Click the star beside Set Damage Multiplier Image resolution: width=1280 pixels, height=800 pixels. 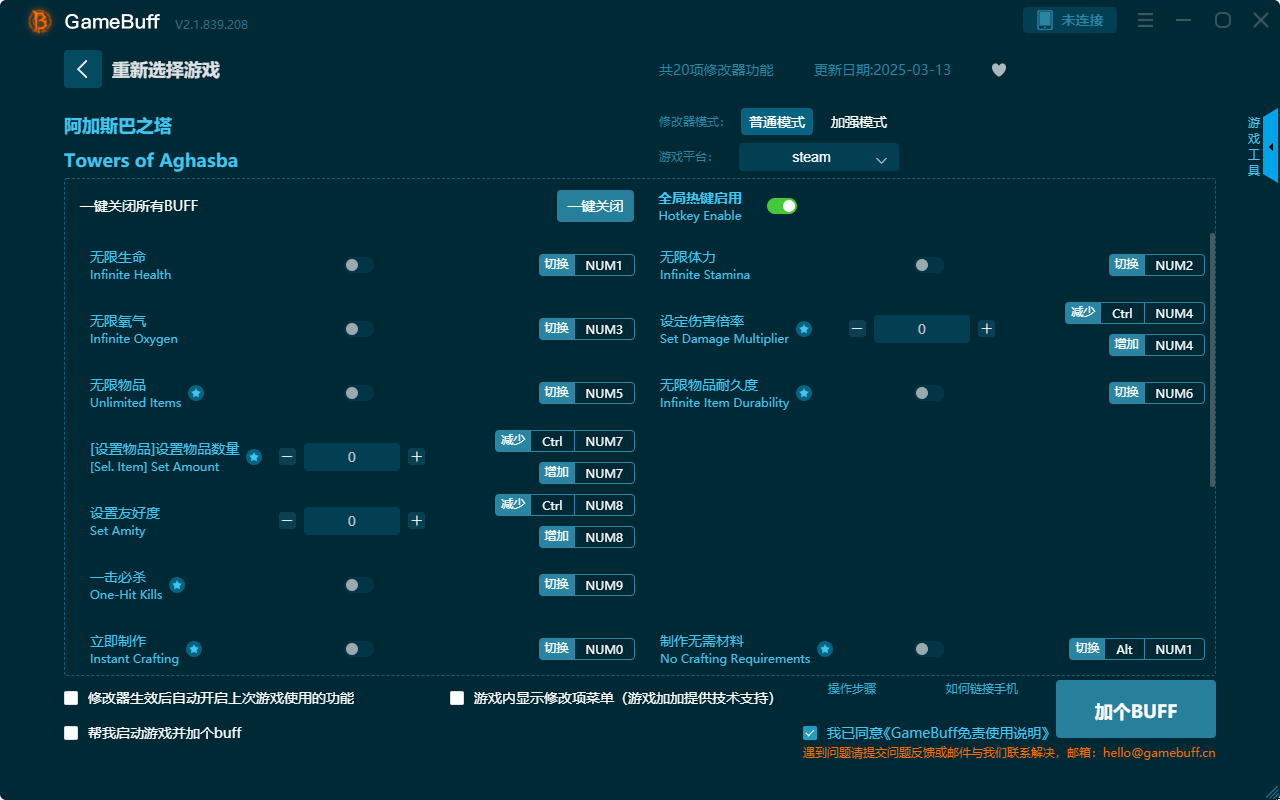tap(803, 330)
